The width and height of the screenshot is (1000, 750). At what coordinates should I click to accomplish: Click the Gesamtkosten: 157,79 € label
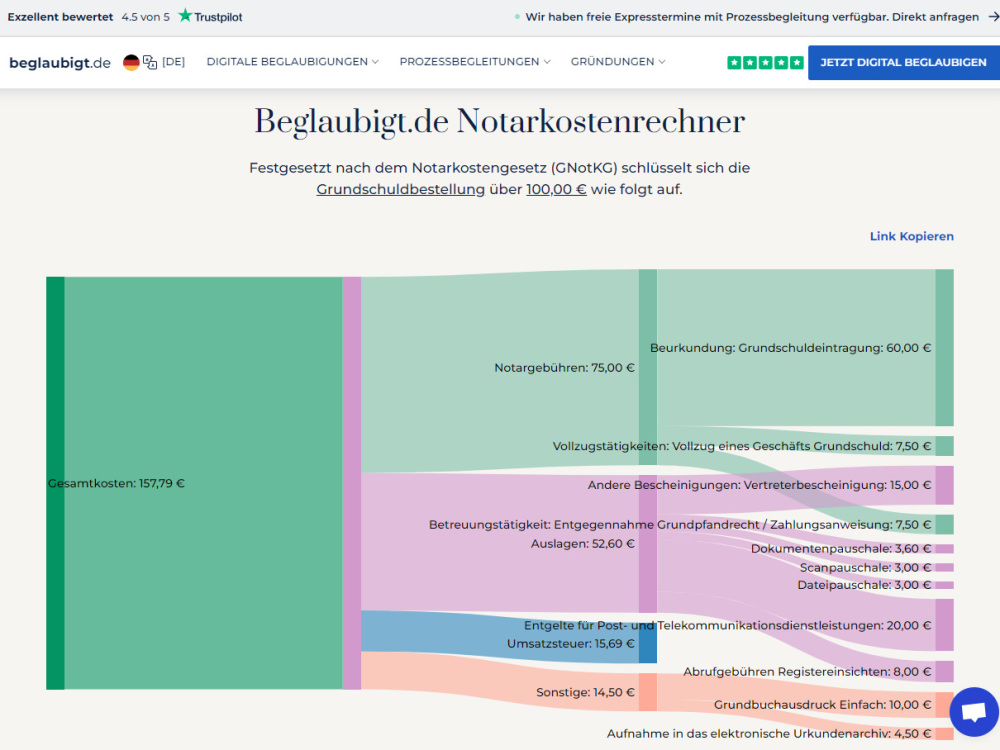pos(116,483)
